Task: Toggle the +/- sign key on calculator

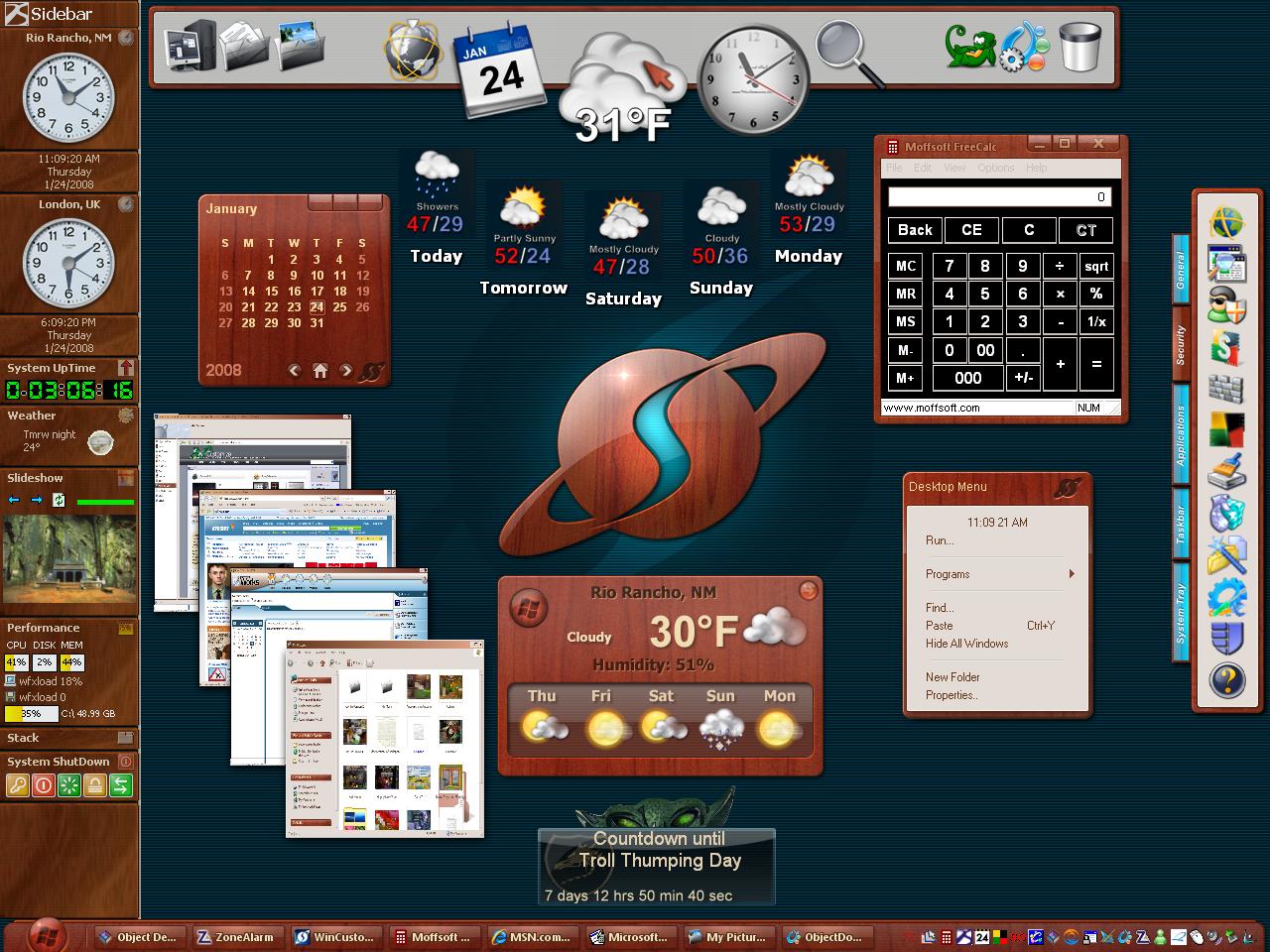Action: [x=1023, y=377]
